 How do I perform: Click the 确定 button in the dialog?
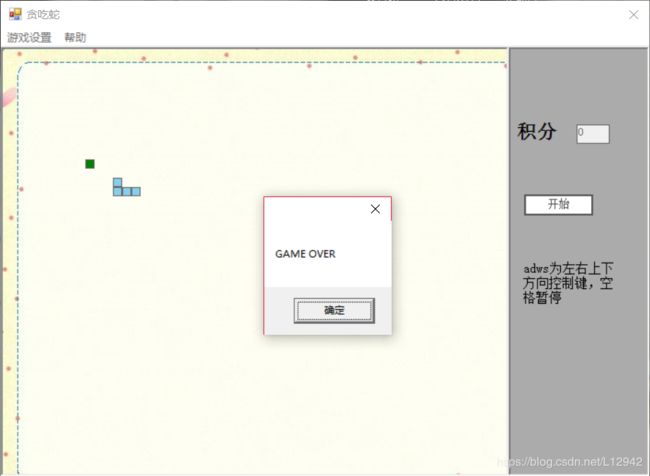[x=334, y=310]
